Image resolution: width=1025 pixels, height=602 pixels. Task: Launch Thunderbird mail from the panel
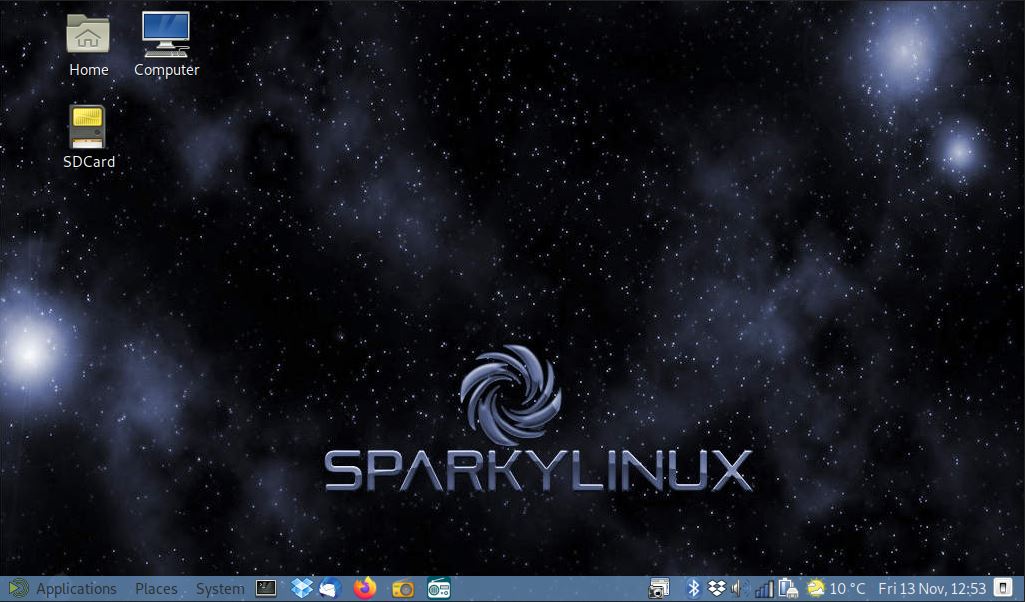[x=330, y=588]
